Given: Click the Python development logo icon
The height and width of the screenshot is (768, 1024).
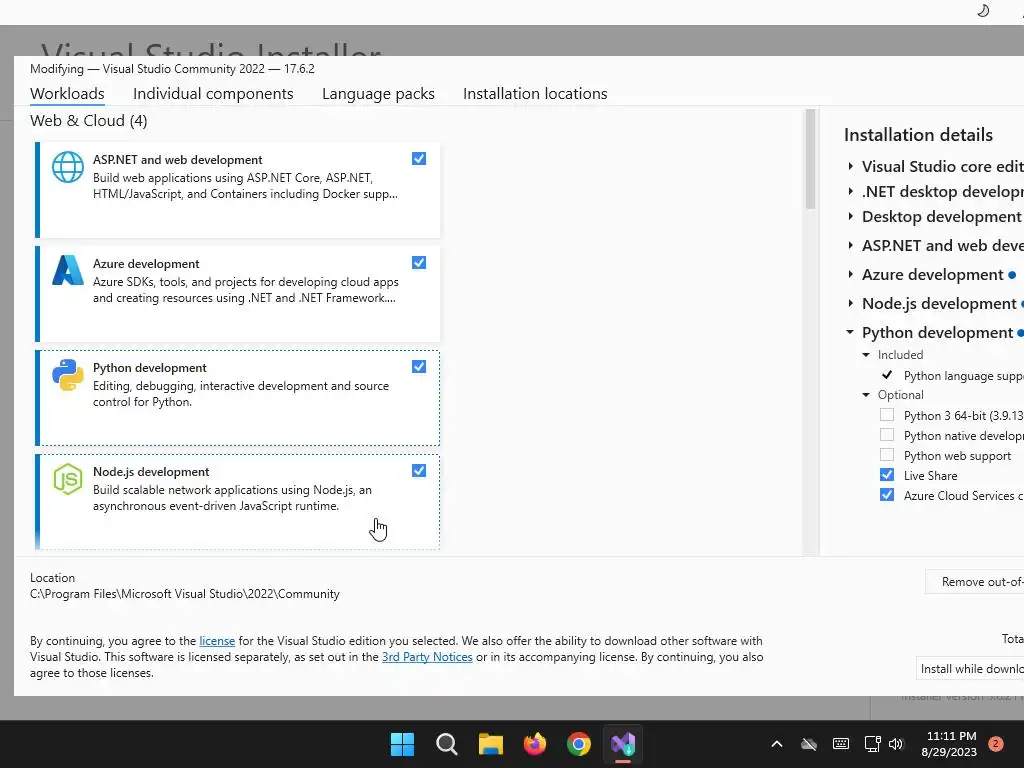Looking at the screenshot, I should (x=68, y=375).
